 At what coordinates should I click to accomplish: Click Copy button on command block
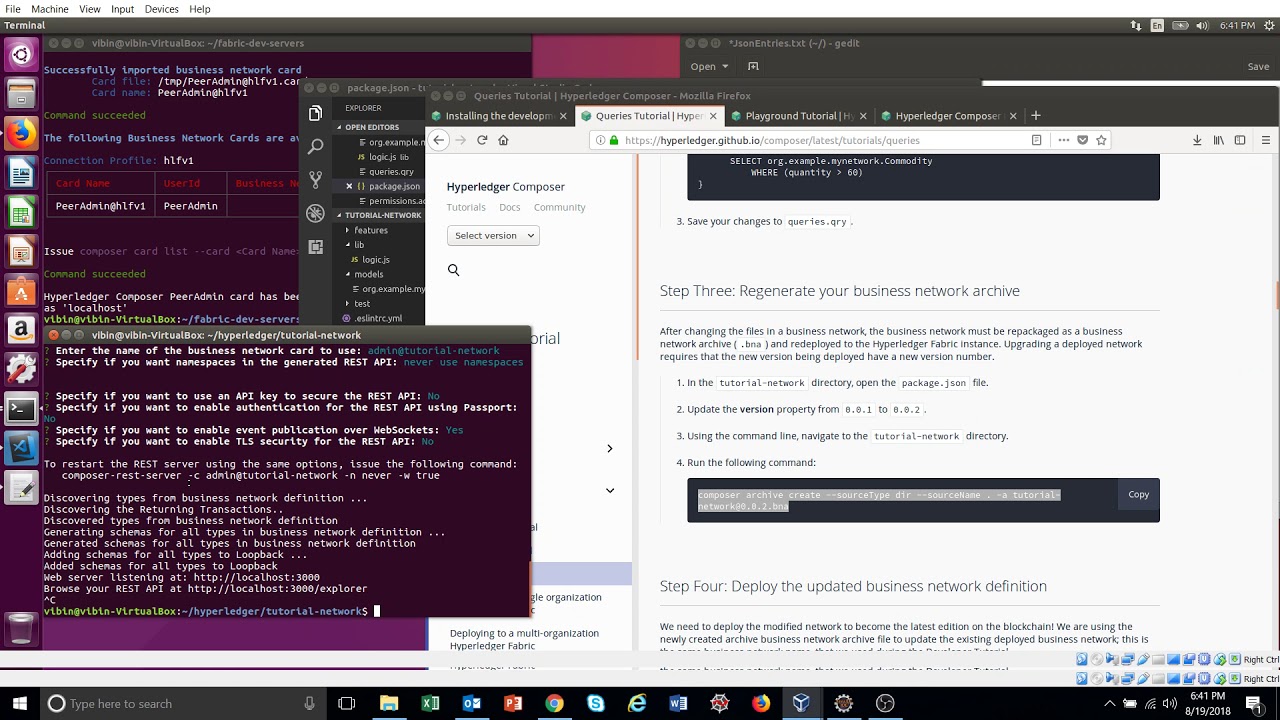pyautogui.click(x=1138, y=494)
